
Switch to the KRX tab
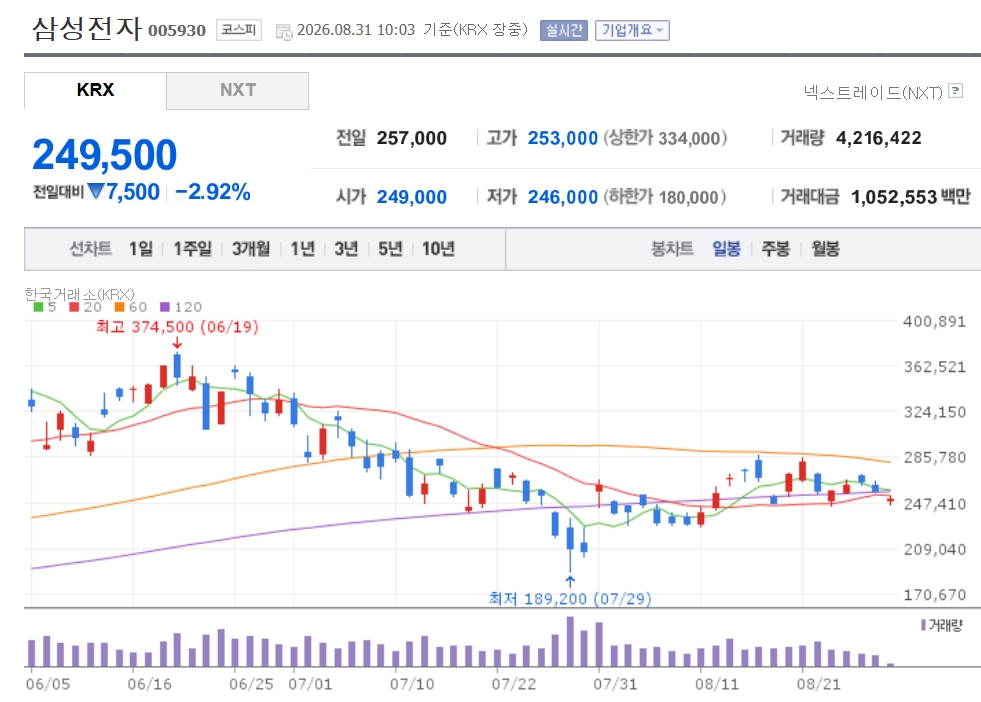point(95,90)
